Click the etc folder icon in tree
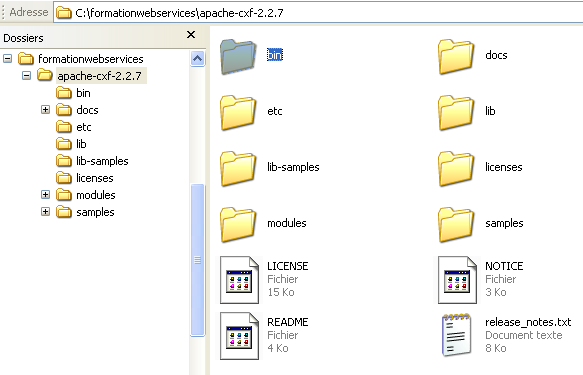This screenshot has height=375, width=583. [x=64, y=127]
